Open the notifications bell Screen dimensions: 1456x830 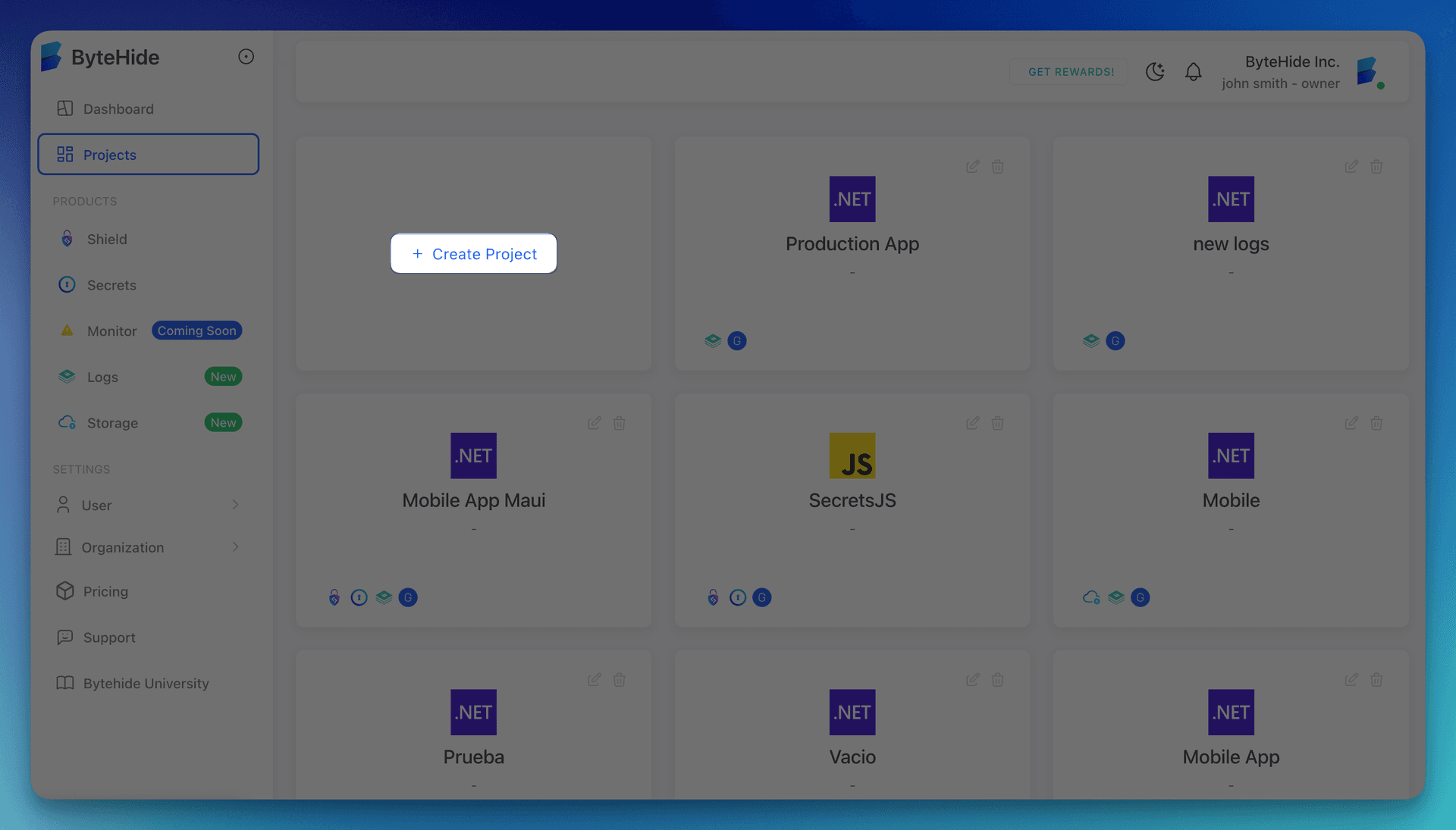click(1193, 71)
